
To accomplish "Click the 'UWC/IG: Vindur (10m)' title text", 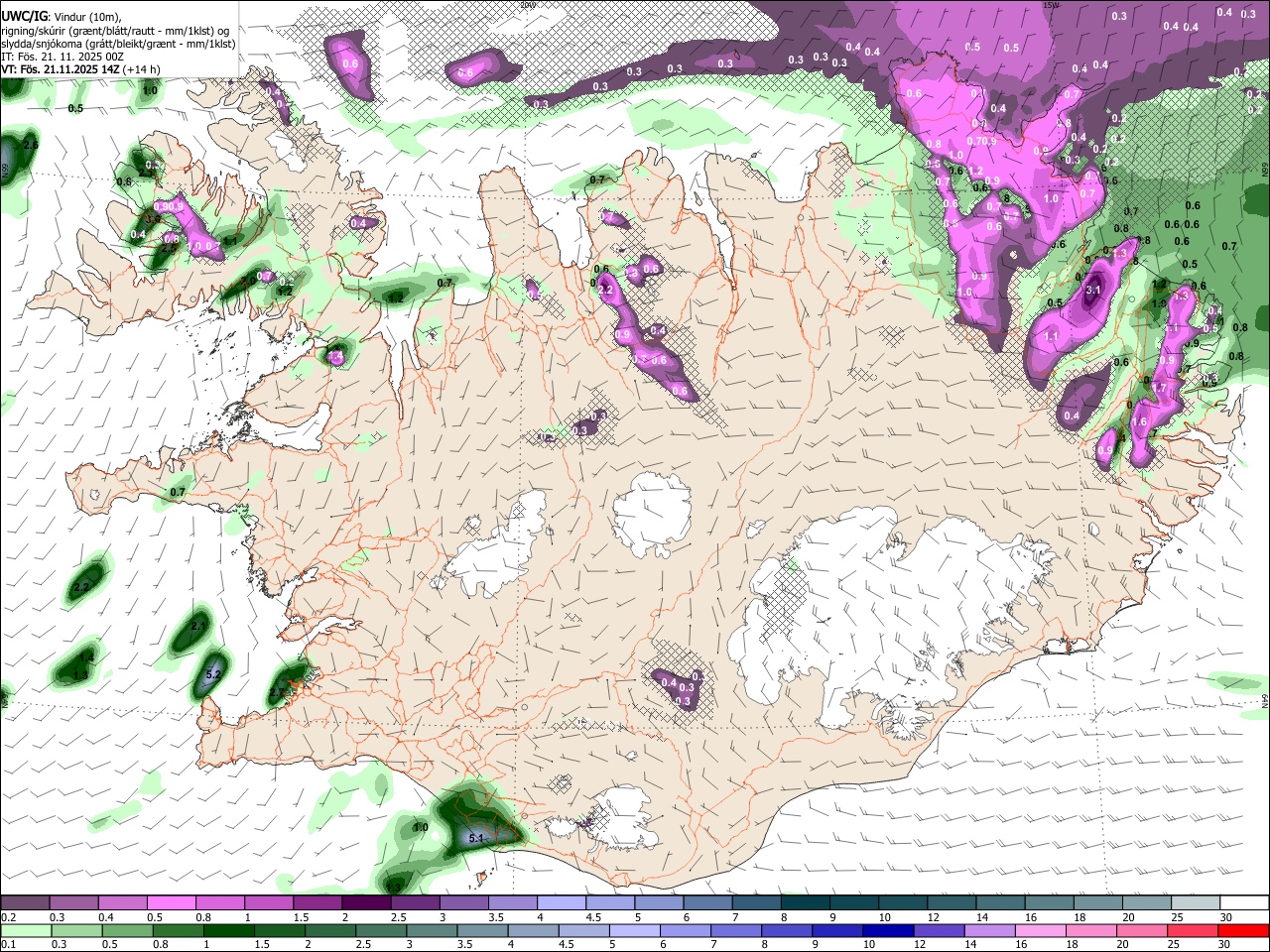I will pos(61,17).
